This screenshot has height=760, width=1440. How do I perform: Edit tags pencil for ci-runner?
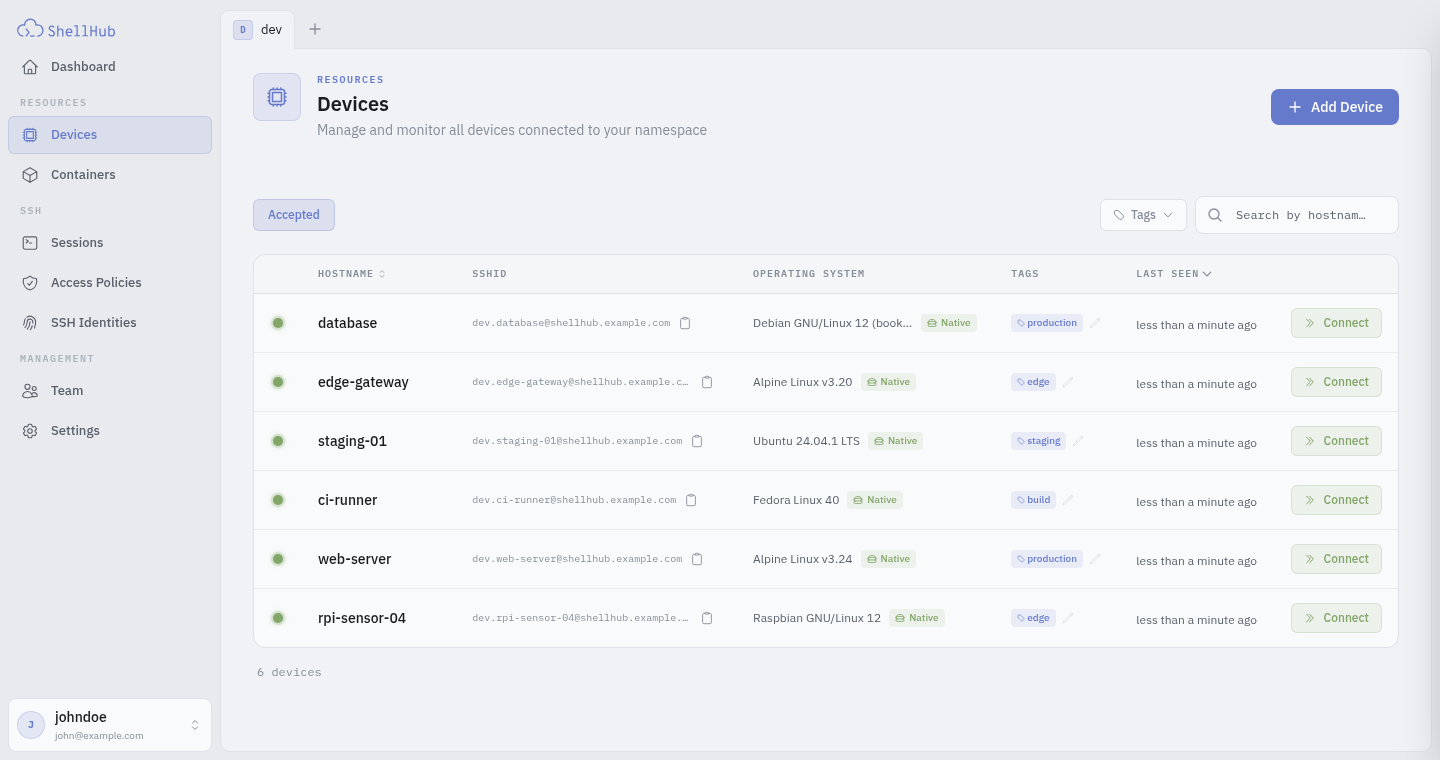click(x=1068, y=500)
